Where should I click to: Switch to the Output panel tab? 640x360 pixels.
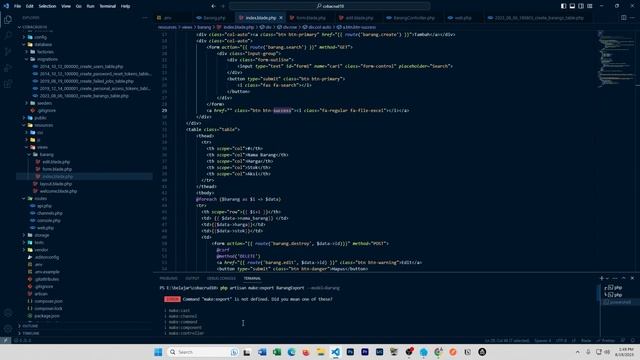(192, 278)
